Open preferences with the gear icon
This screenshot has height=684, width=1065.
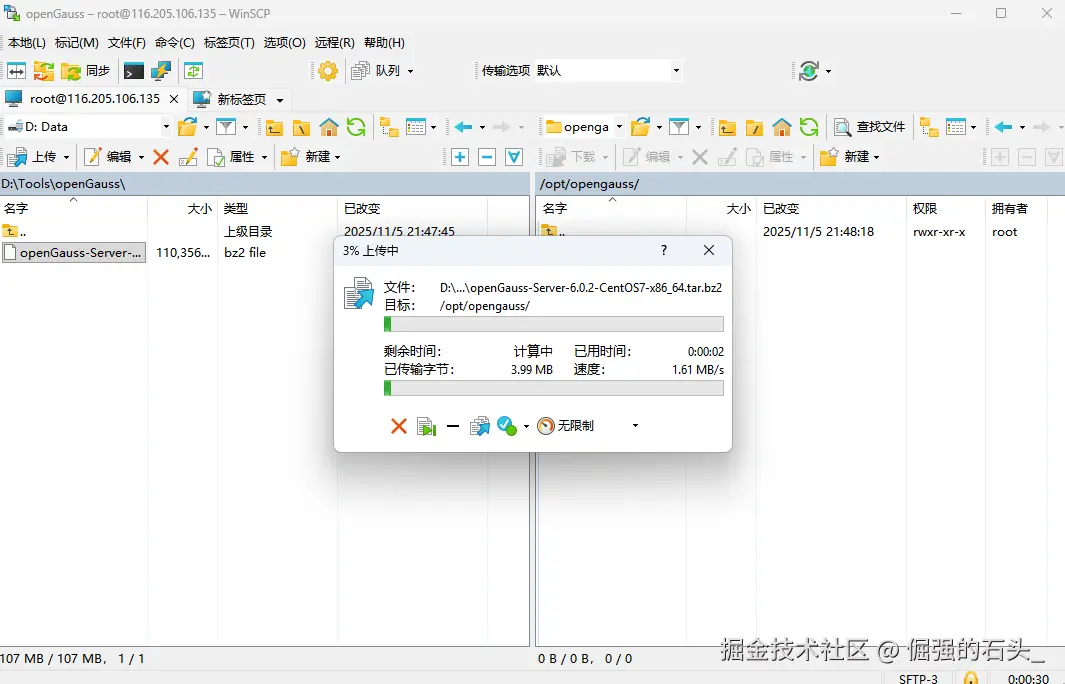pos(327,71)
